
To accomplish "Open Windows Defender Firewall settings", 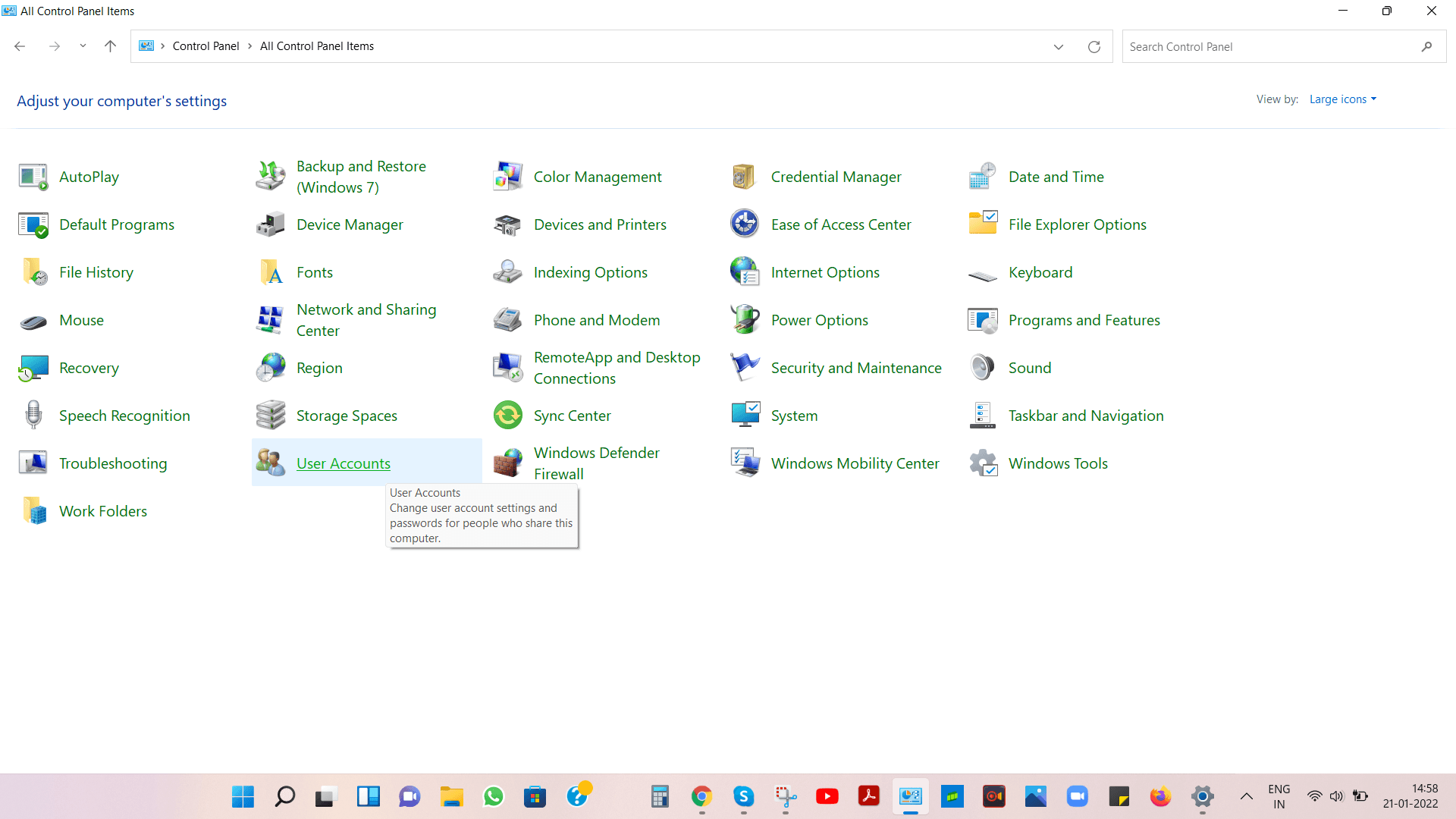I will click(597, 462).
